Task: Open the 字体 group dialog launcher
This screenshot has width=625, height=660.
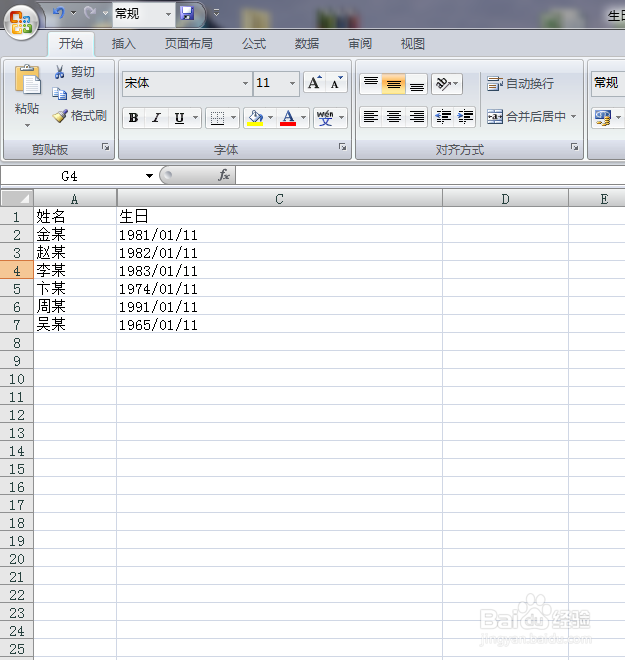Action: [343, 147]
